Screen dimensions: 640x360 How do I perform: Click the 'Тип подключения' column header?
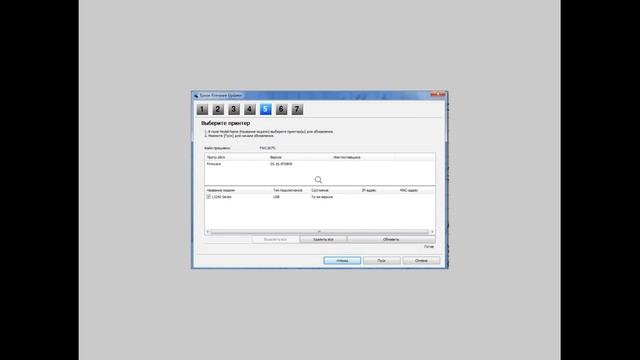288,190
